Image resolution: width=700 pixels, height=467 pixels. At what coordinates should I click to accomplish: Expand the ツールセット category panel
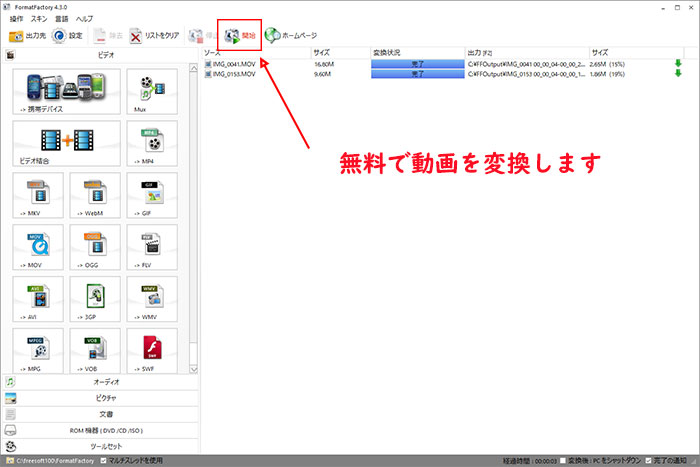pos(100,446)
